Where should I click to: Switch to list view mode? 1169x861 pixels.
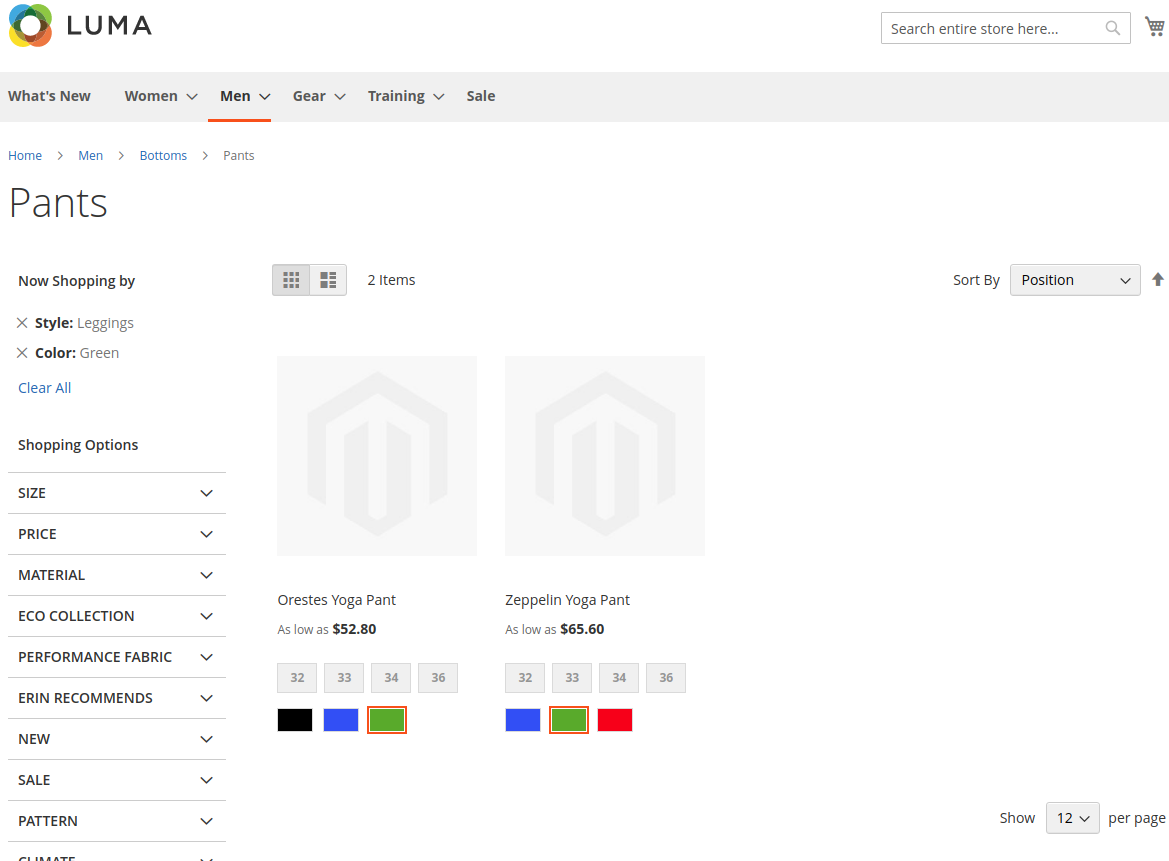327,280
